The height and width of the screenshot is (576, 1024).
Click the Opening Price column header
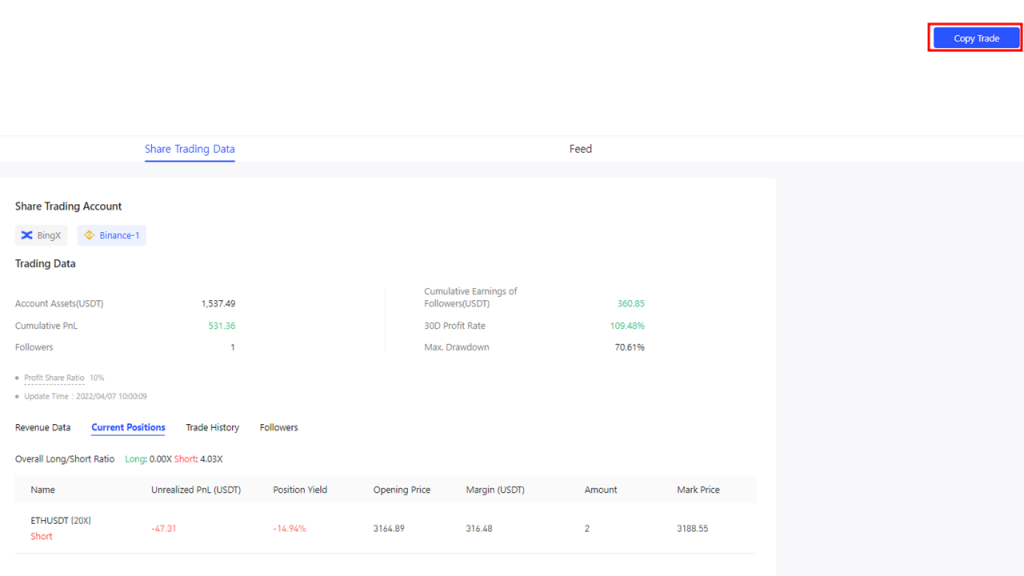coord(402,489)
